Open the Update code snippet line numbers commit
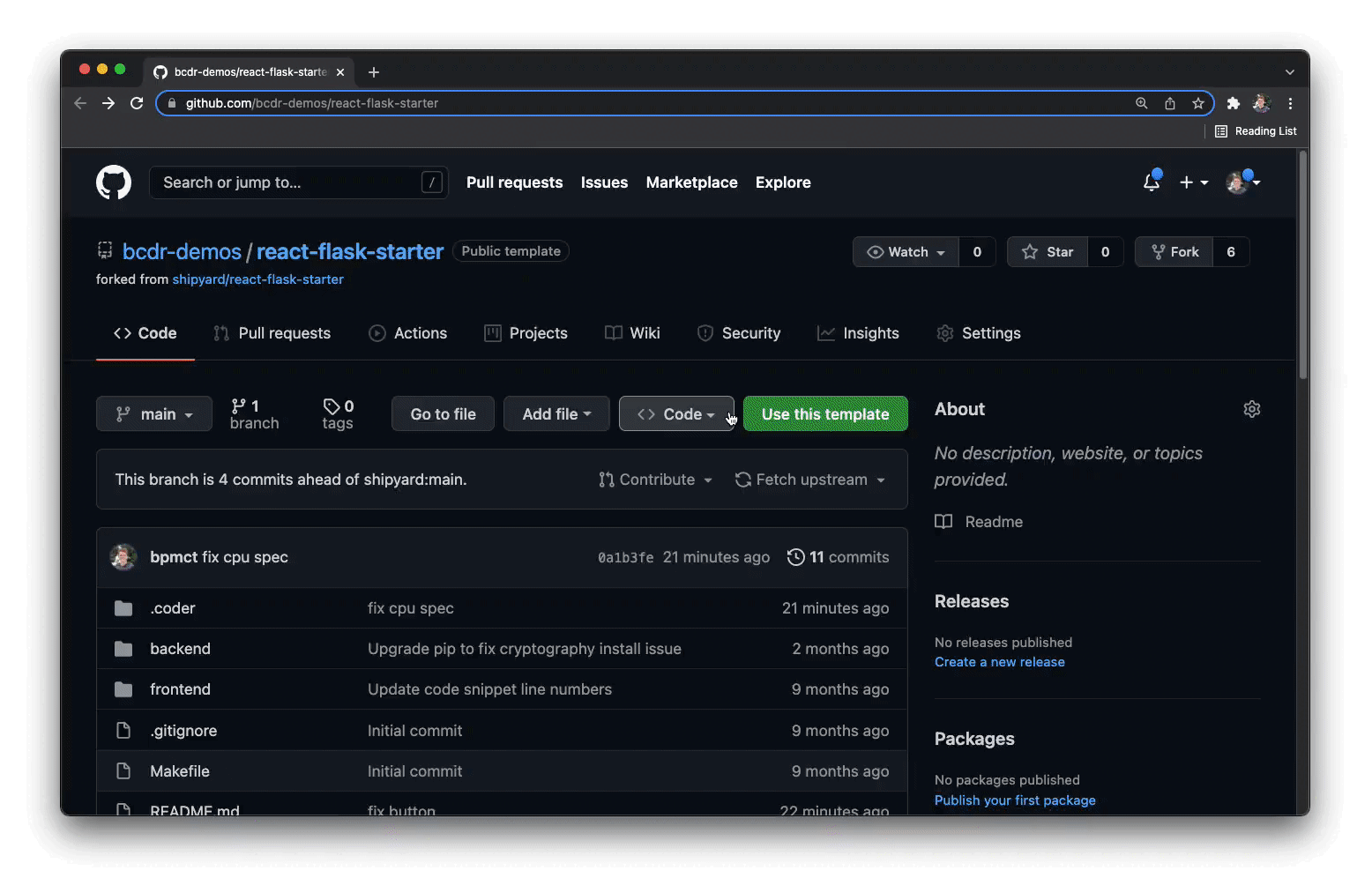 (489, 689)
